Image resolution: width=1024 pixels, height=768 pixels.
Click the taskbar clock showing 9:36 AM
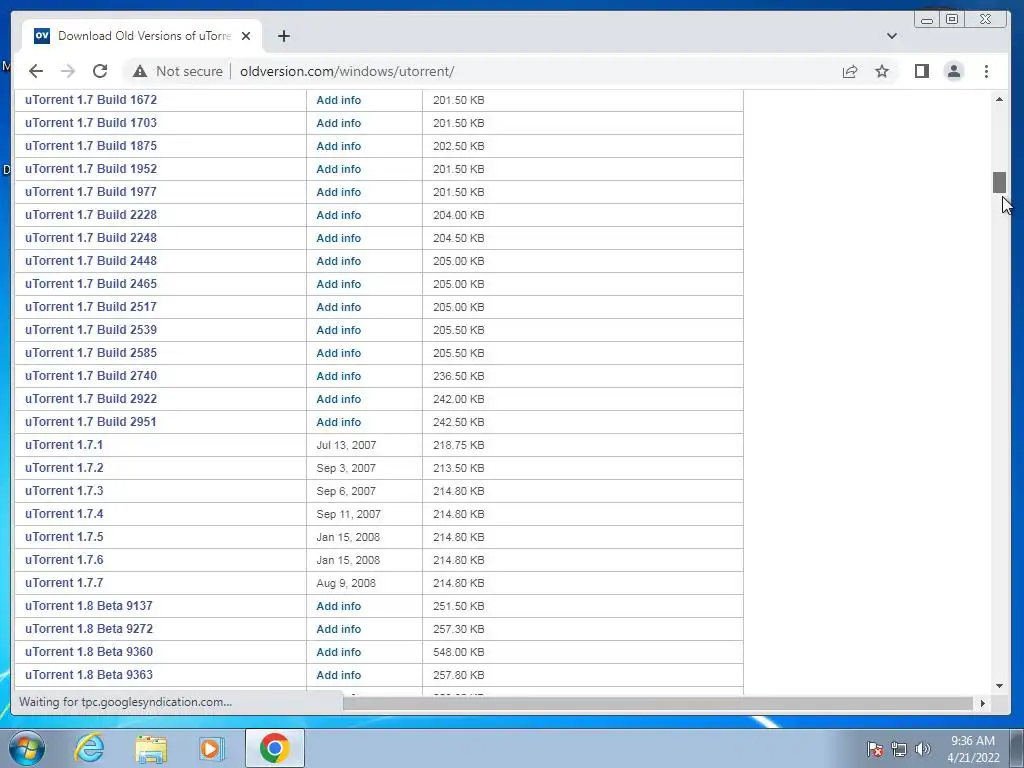coord(972,748)
